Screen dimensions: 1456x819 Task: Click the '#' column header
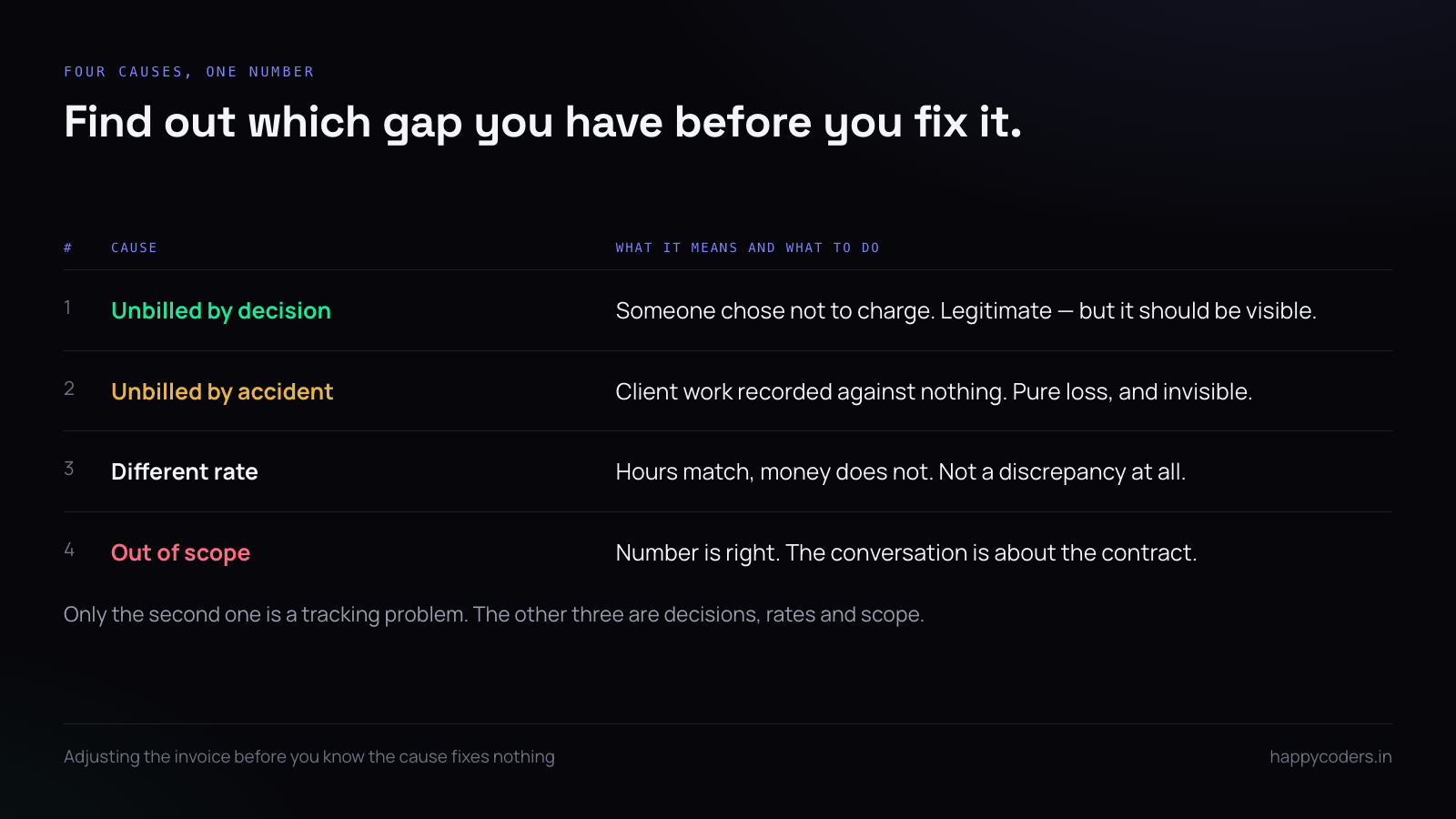(68, 248)
